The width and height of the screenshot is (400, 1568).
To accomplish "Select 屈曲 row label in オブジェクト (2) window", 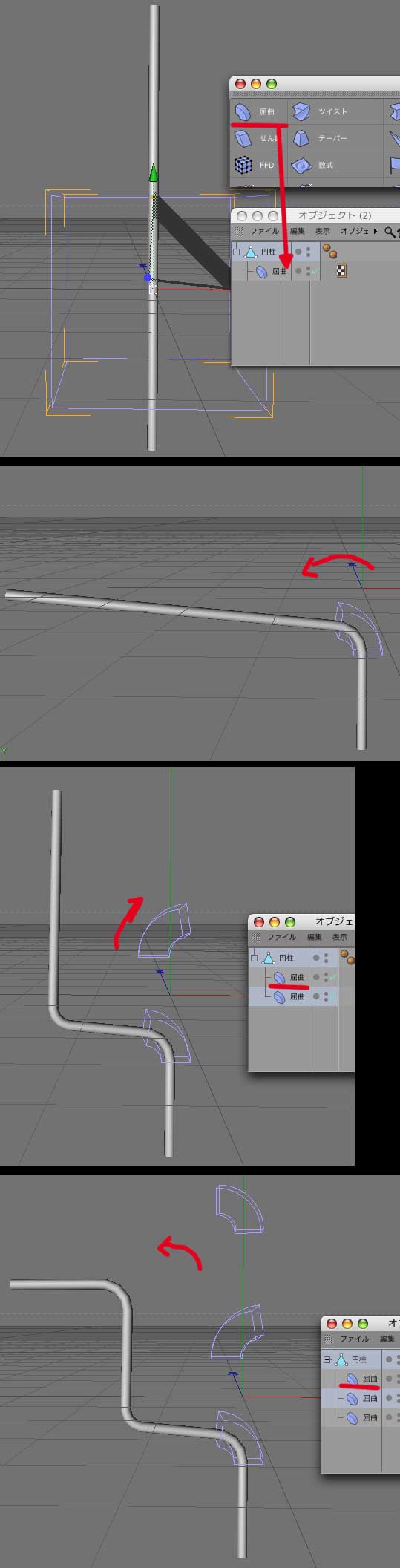I will 280,272.
